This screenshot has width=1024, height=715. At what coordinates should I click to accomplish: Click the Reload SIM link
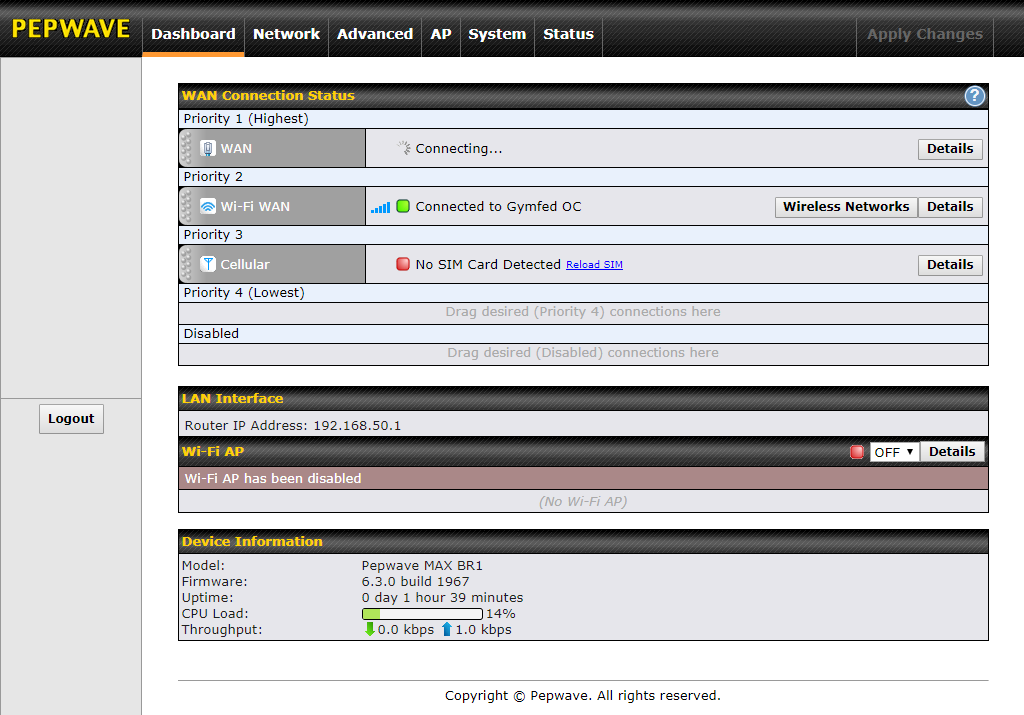tap(594, 264)
